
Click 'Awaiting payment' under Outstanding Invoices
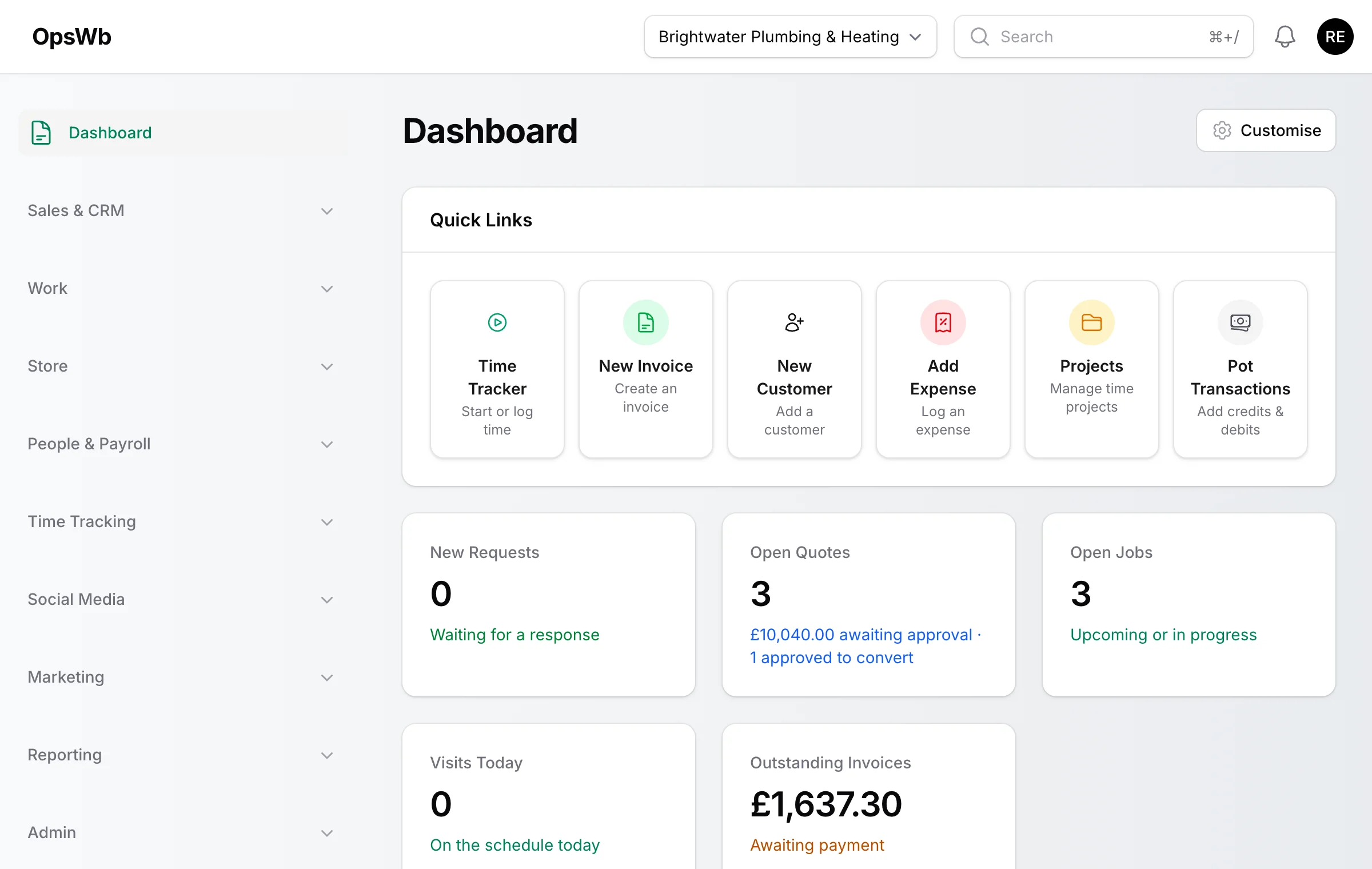point(817,845)
